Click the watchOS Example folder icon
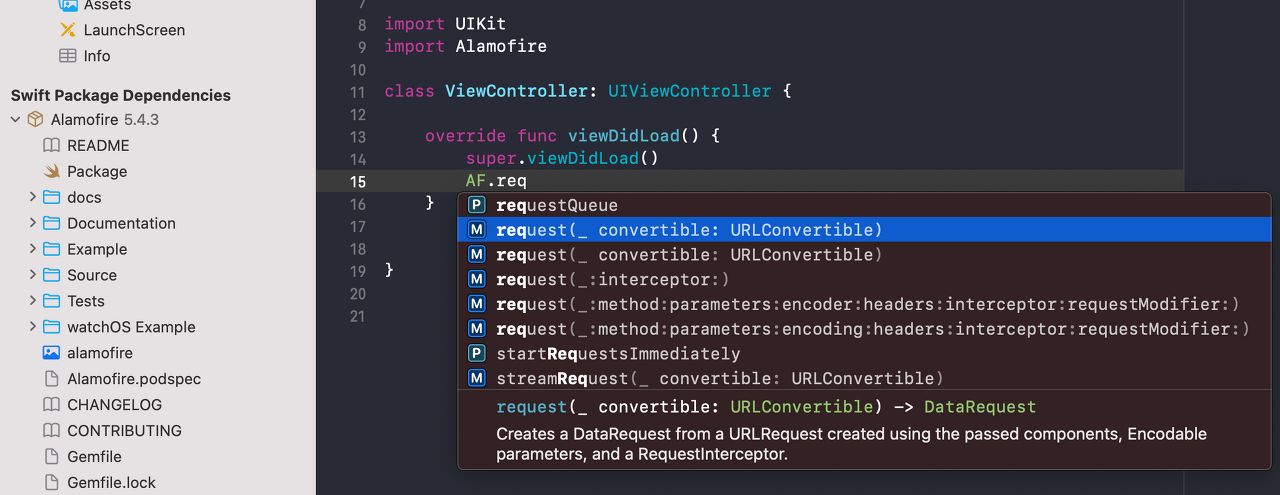 (x=52, y=328)
